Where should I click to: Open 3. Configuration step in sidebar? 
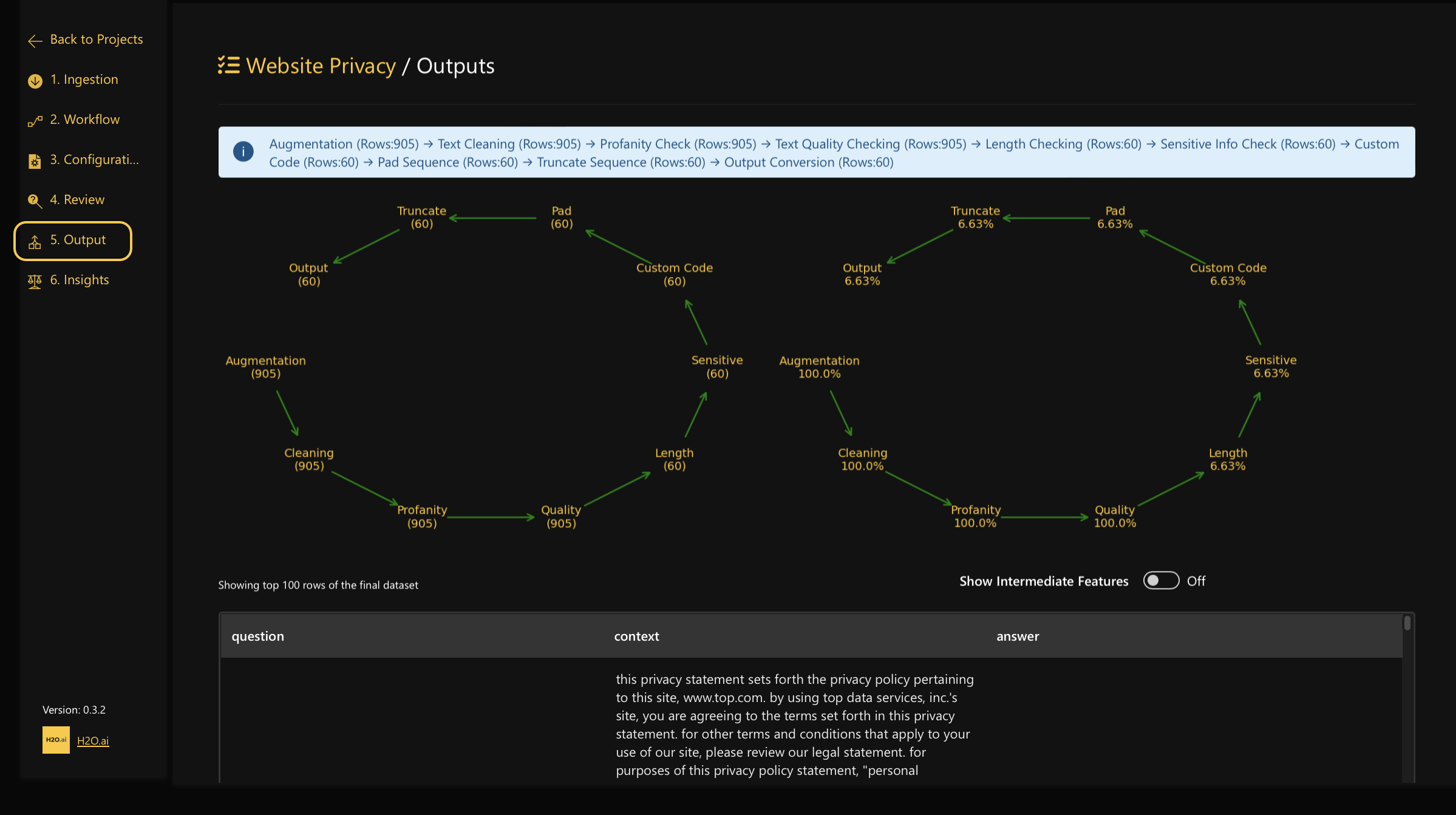[x=94, y=160]
